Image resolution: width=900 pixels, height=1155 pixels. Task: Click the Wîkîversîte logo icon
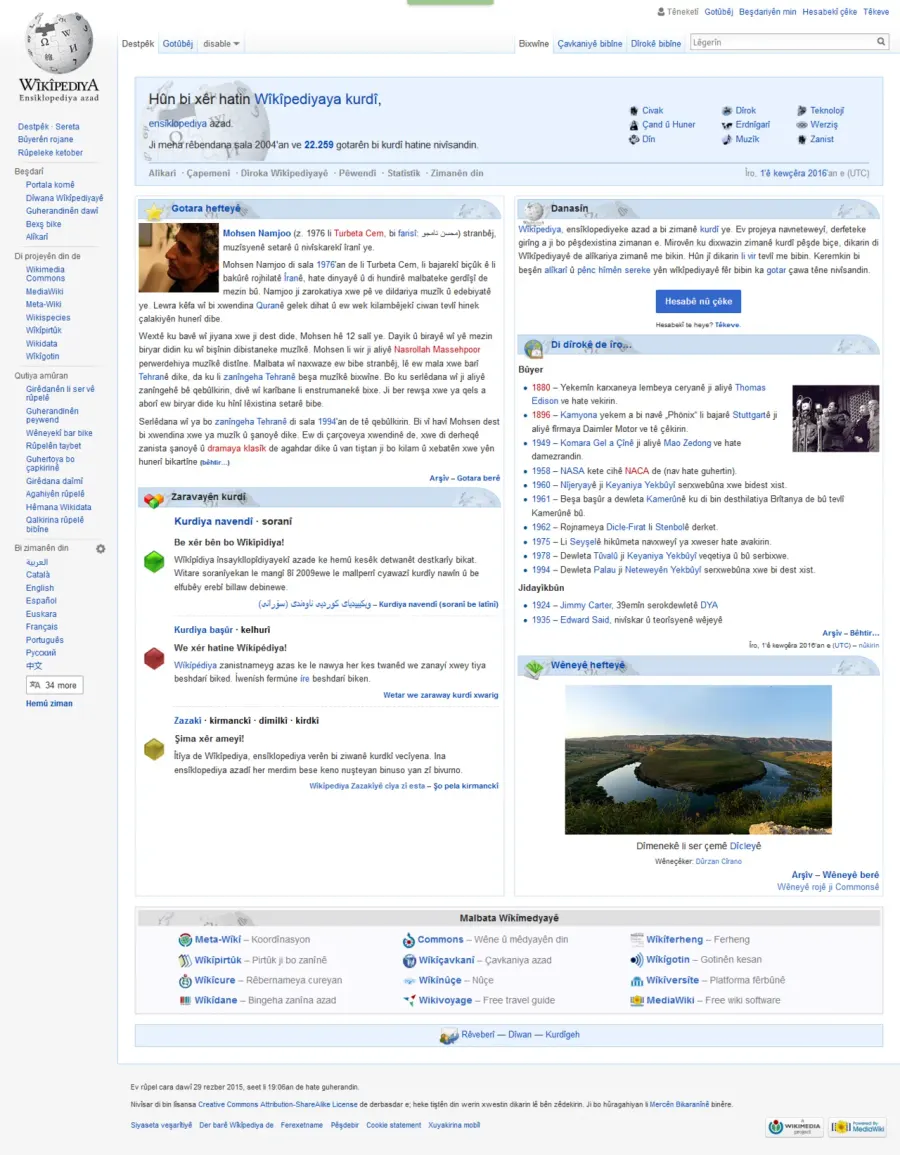click(x=637, y=980)
